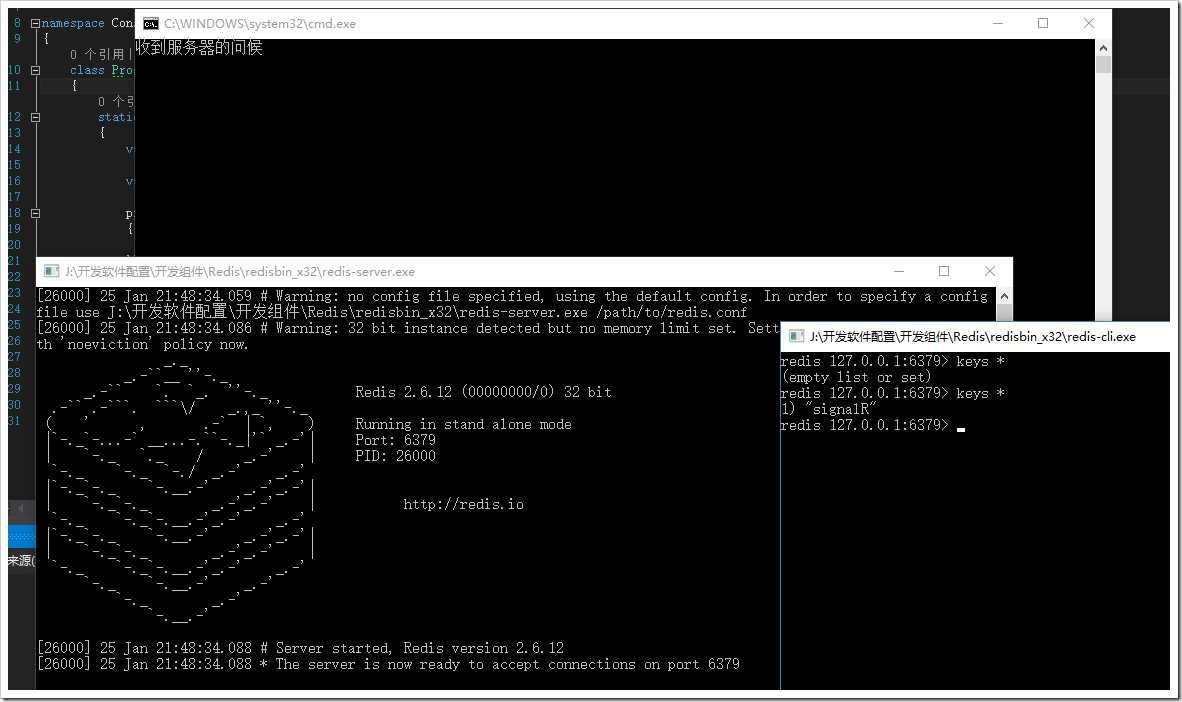Click "Running in stand alone mode" text

click(463, 424)
